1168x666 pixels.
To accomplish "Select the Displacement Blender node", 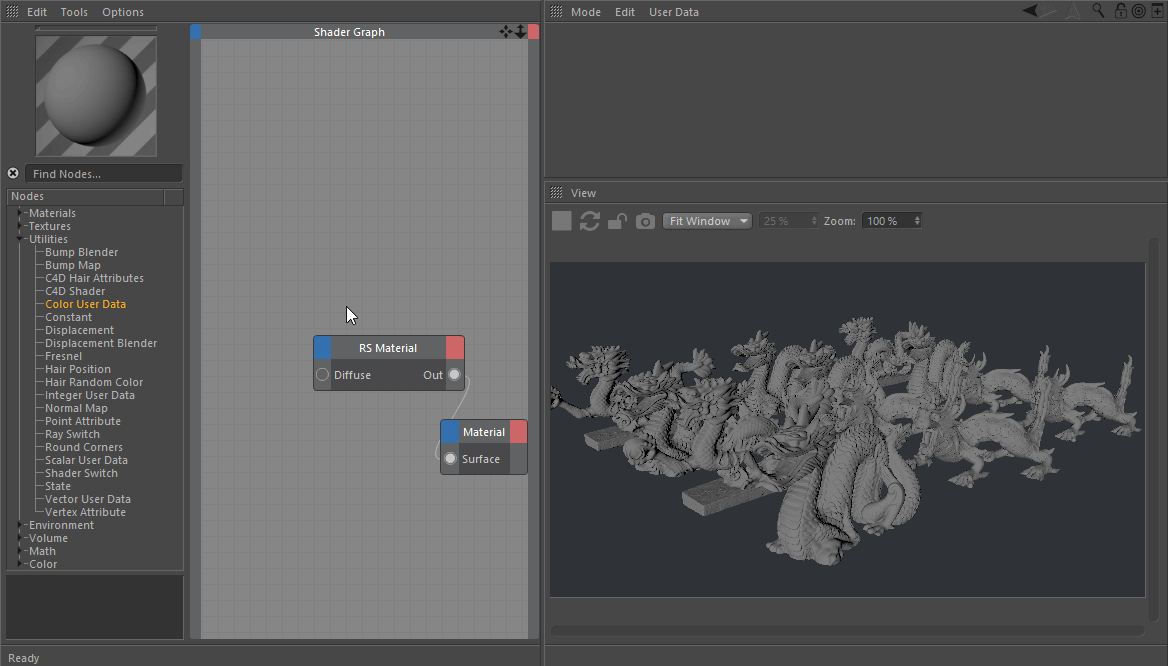I will [x=101, y=343].
